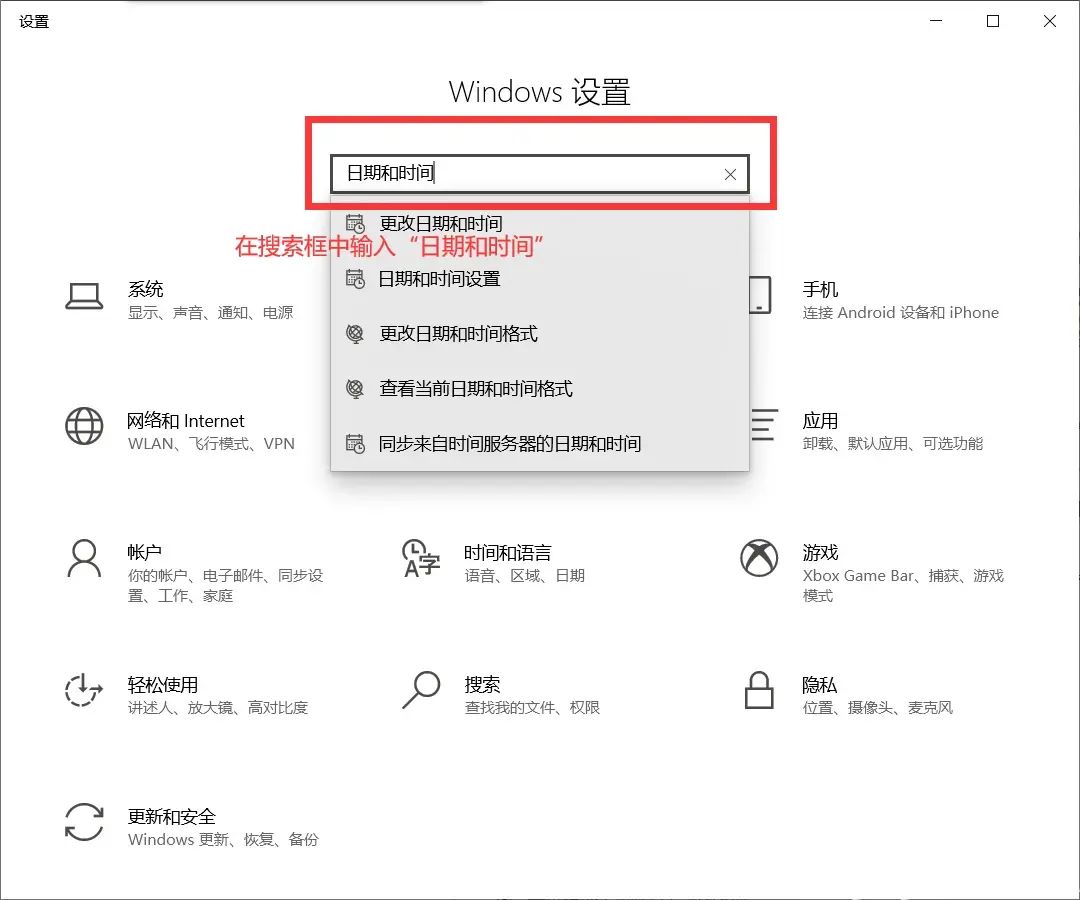Click the Accounts person icon
The height and width of the screenshot is (900, 1080).
84,558
